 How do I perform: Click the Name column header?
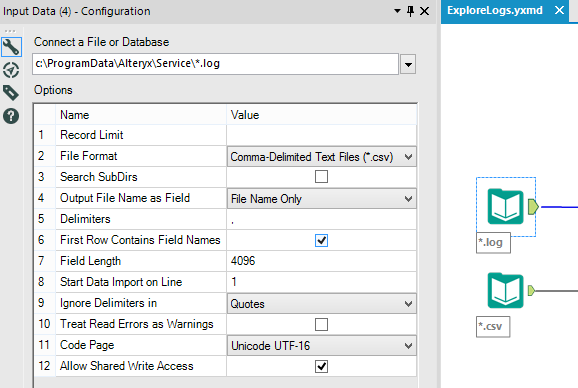(141, 115)
